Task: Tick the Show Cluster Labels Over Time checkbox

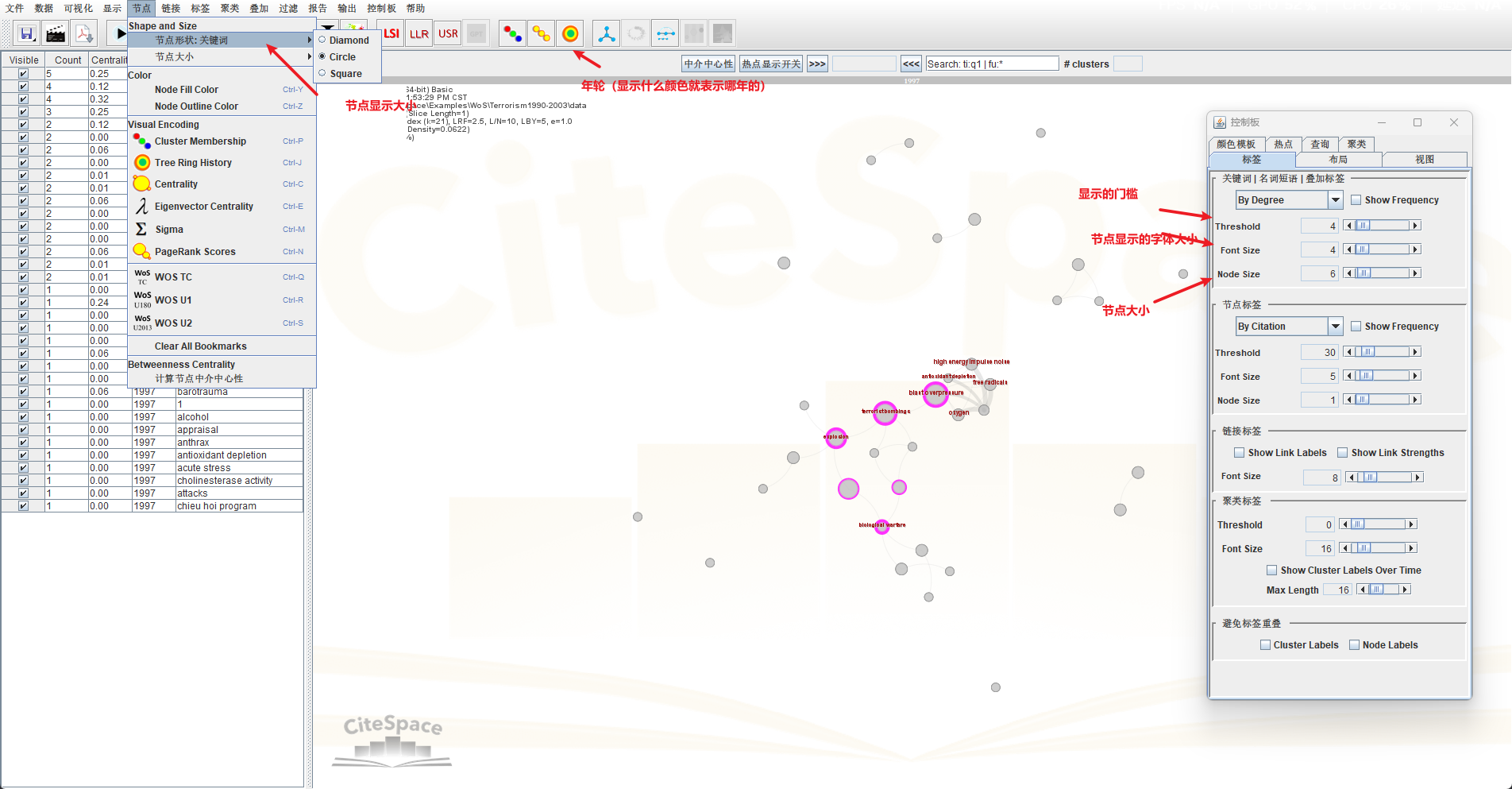Action: [1271, 570]
